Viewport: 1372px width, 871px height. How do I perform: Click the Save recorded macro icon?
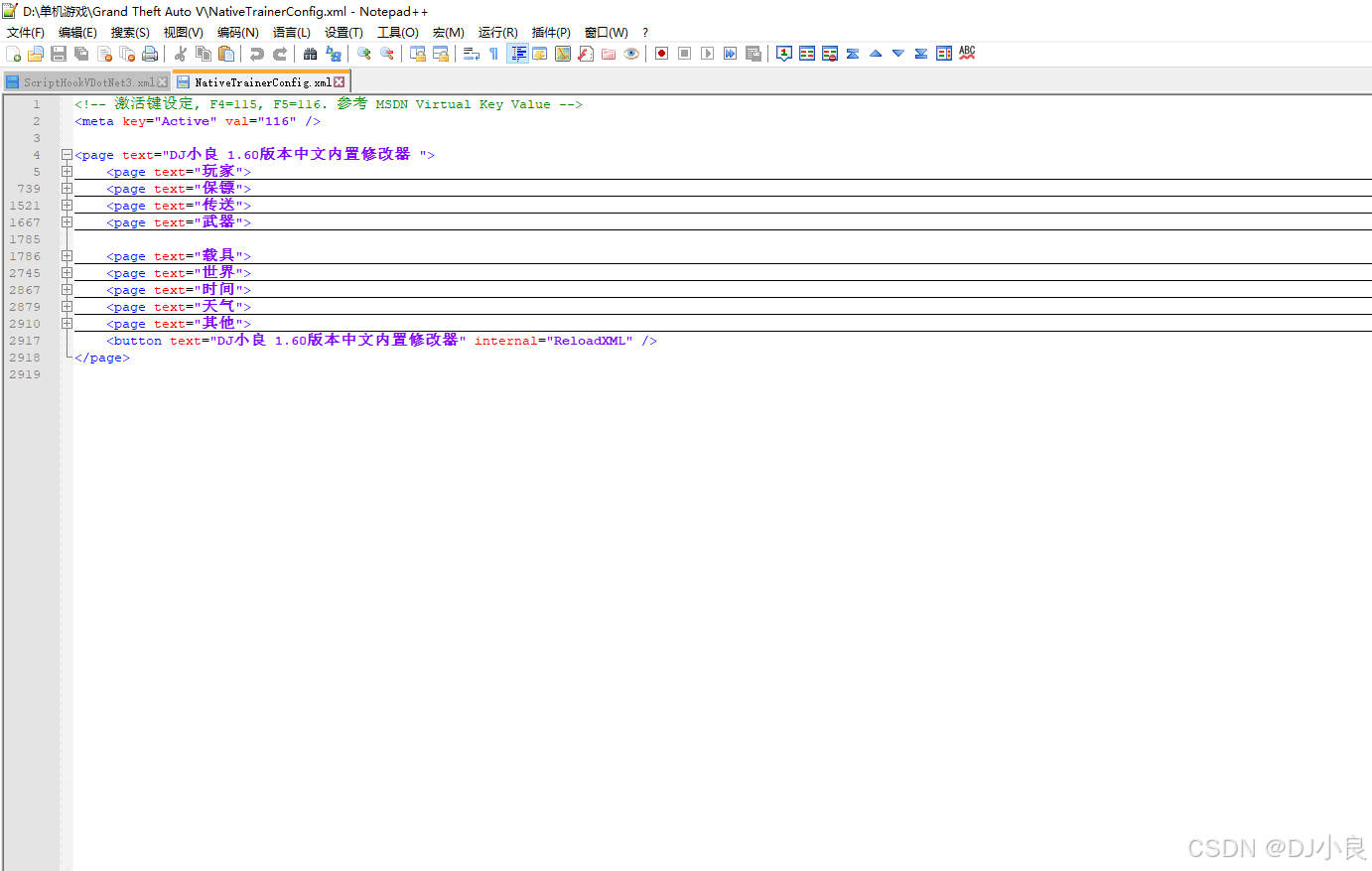[x=753, y=54]
